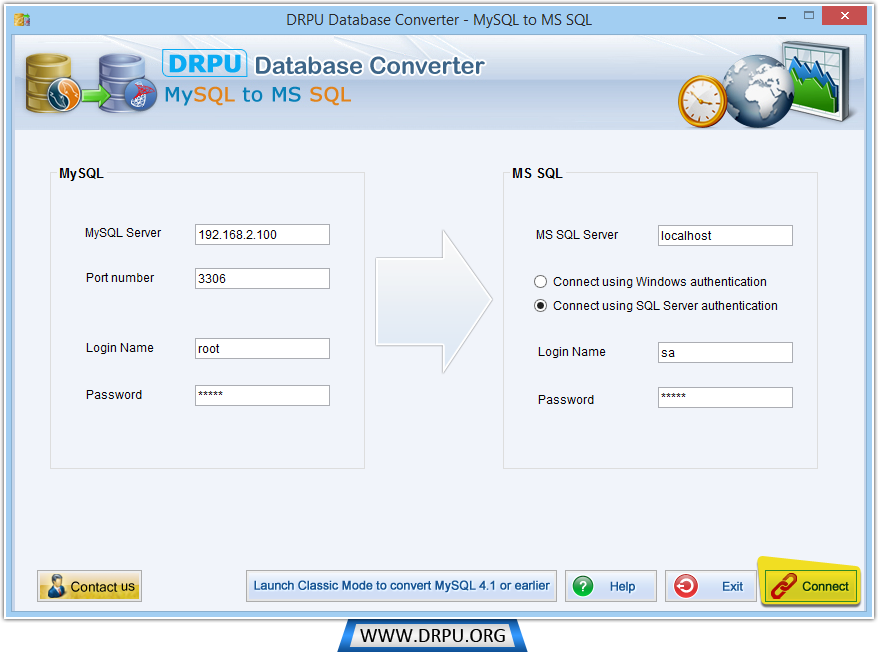Click the window title bar text
This screenshot has height=652, width=878.
pyautogui.click(x=439, y=20)
